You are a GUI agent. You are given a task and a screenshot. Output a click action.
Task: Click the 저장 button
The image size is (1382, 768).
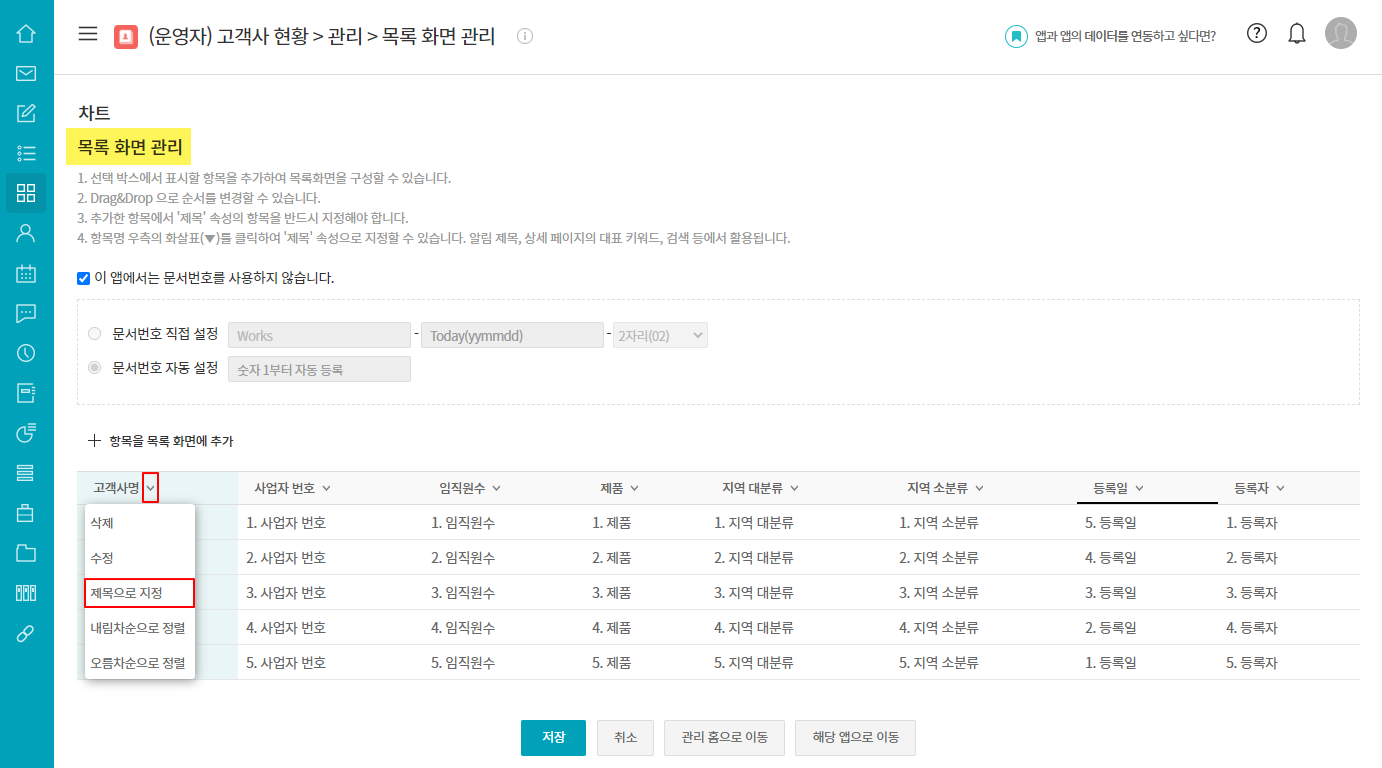pos(553,737)
